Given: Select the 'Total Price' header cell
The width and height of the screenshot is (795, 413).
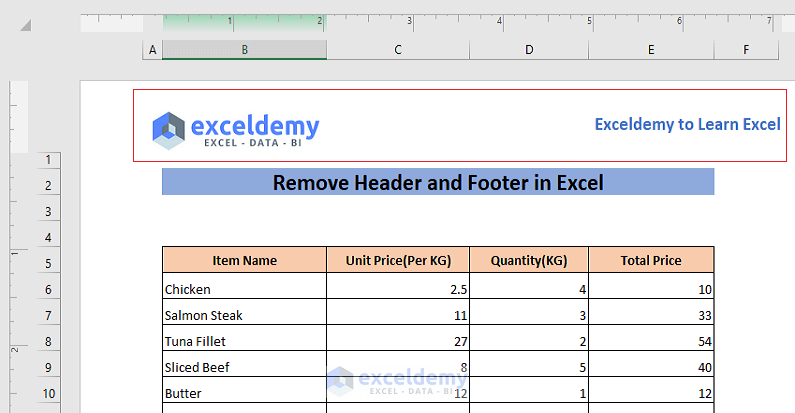Looking at the screenshot, I should coord(651,260).
